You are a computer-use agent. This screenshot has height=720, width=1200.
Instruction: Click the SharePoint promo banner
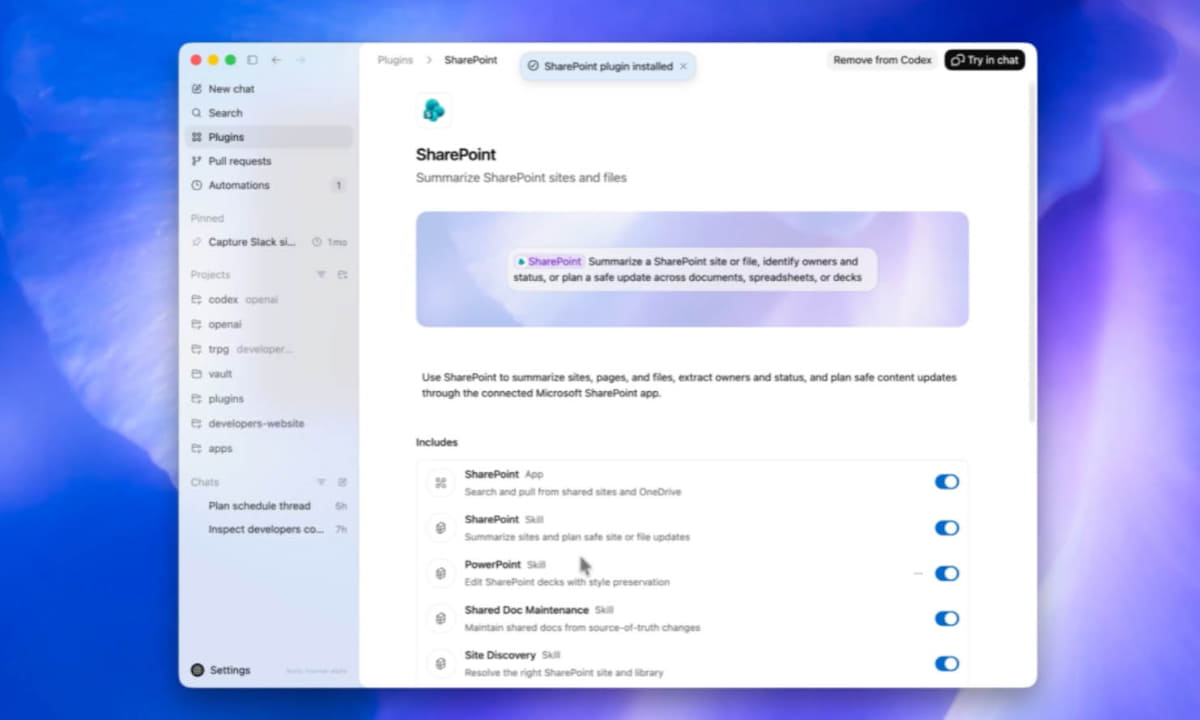(692, 269)
